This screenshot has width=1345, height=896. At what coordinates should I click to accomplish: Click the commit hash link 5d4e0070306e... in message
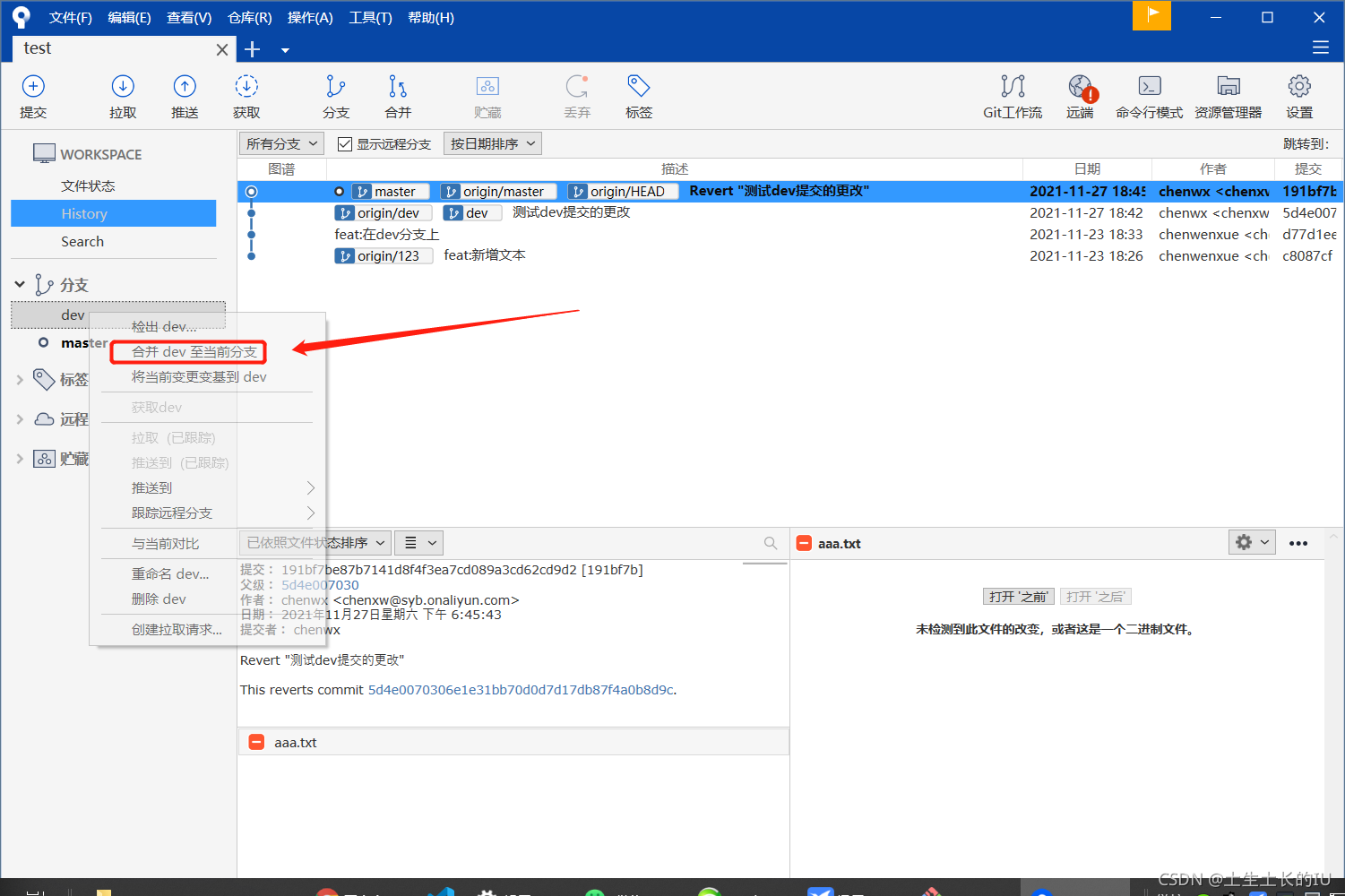click(521, 690)
